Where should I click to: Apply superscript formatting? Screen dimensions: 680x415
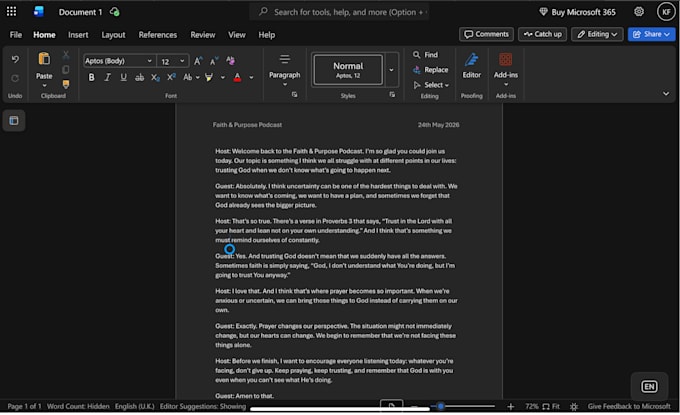171,77
